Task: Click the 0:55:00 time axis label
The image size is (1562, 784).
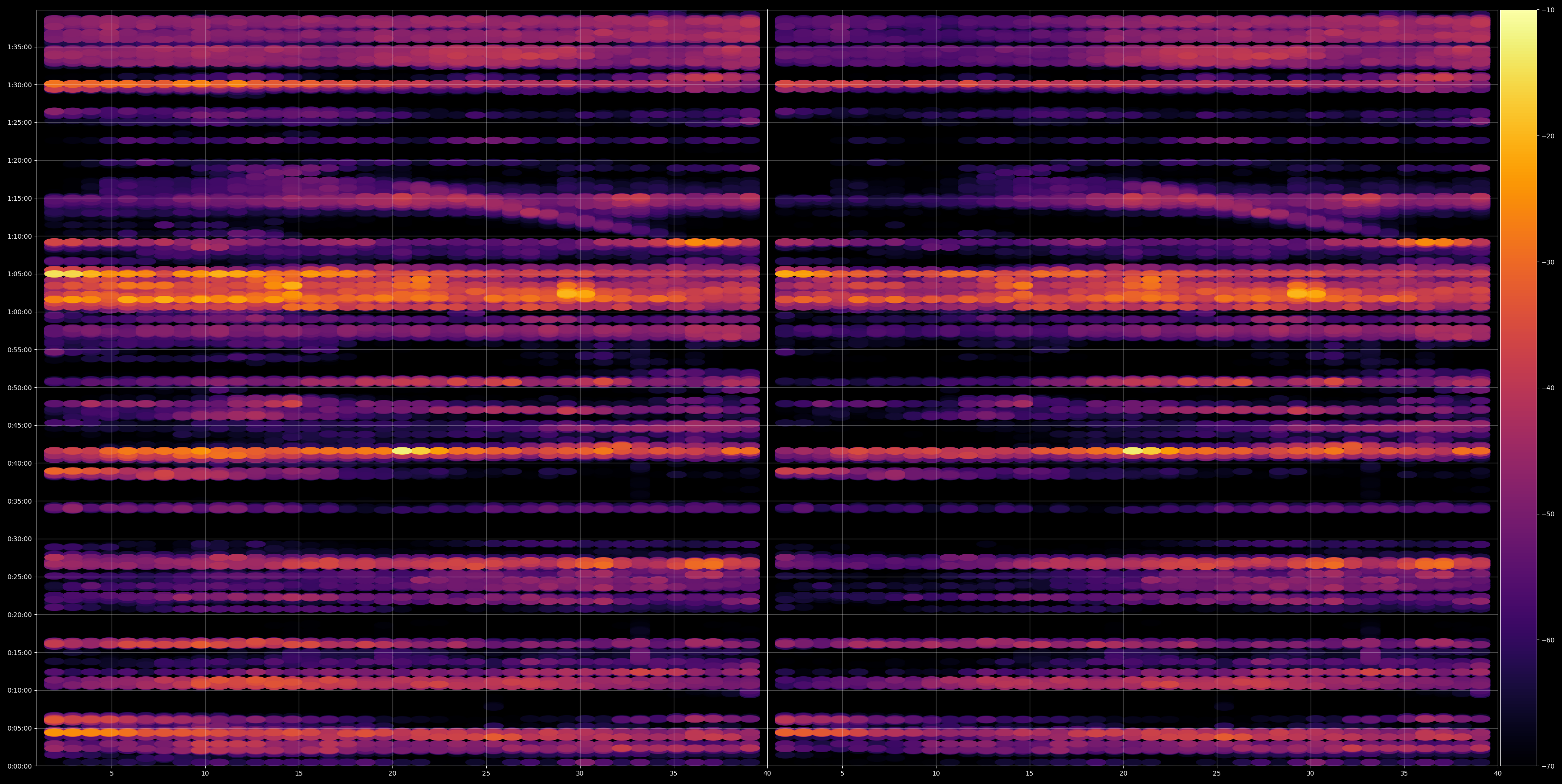Action: click(20, 350)
